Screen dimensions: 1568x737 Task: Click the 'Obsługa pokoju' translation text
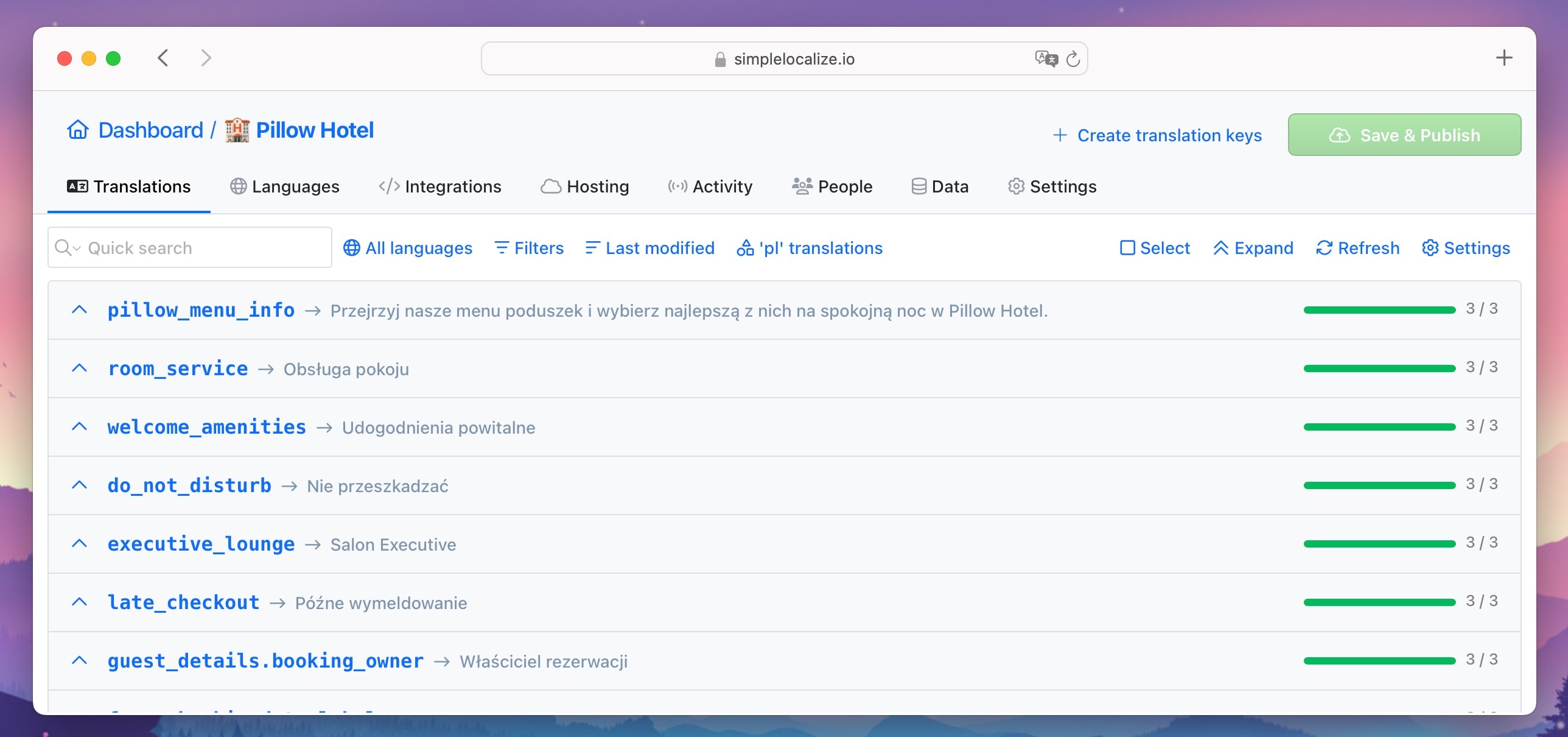point(346,368)
